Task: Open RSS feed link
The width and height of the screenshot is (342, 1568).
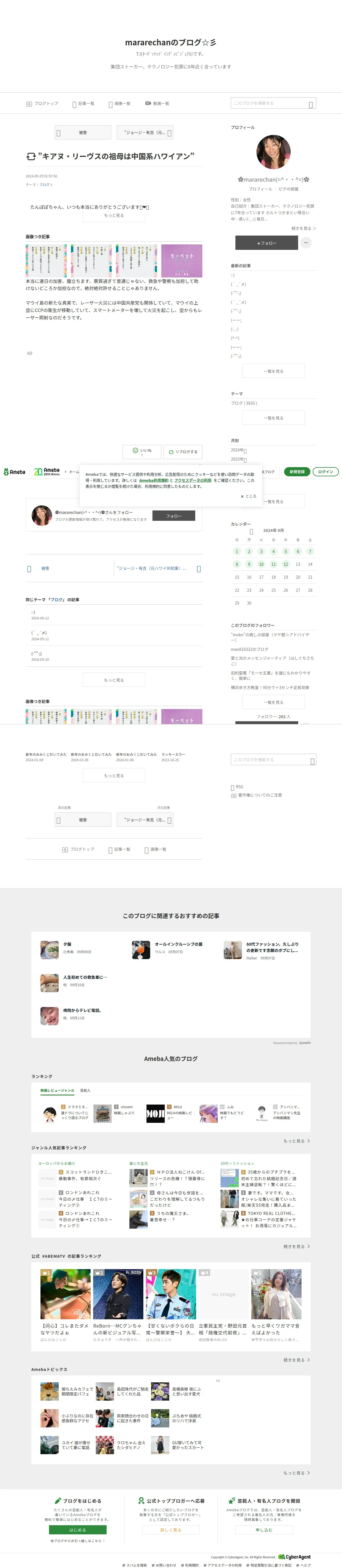Action: tap(237, 787)
